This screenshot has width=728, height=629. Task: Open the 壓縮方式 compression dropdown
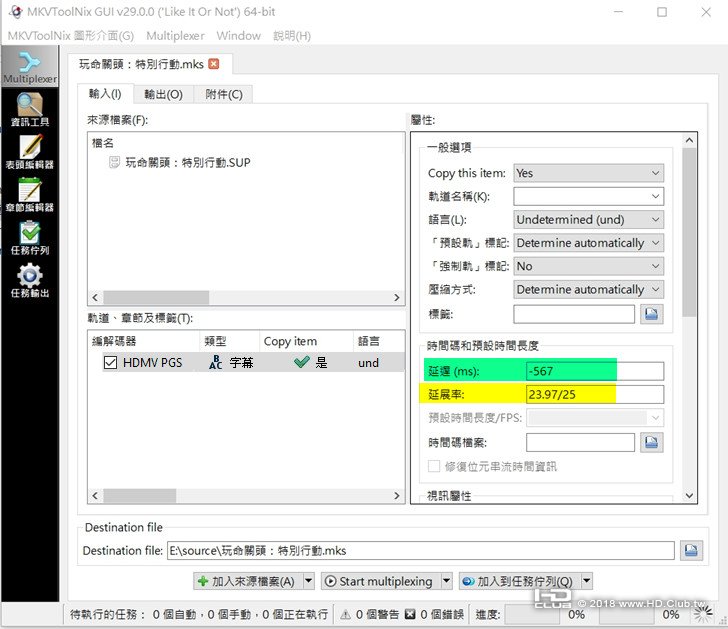point(588,289)
